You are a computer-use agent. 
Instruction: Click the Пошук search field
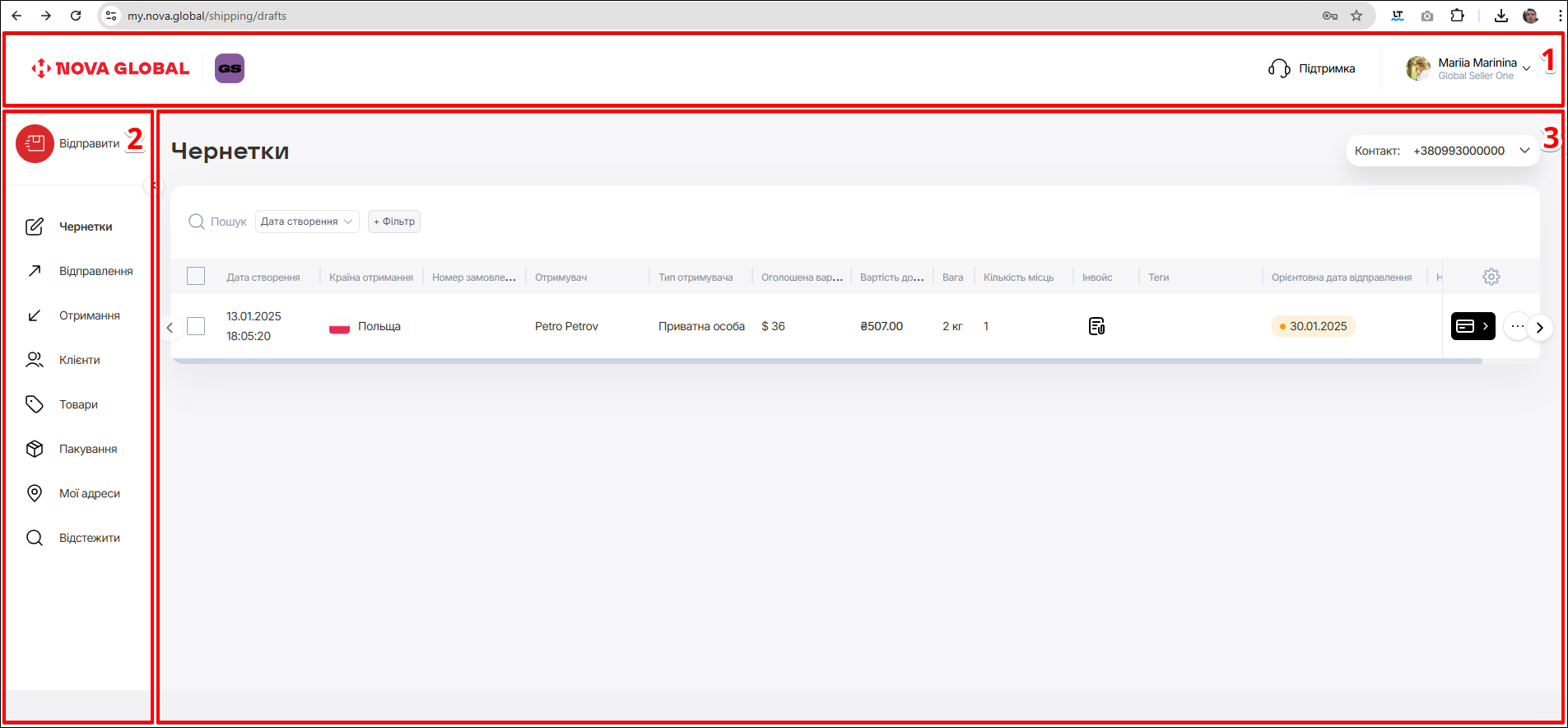point(228,222)
